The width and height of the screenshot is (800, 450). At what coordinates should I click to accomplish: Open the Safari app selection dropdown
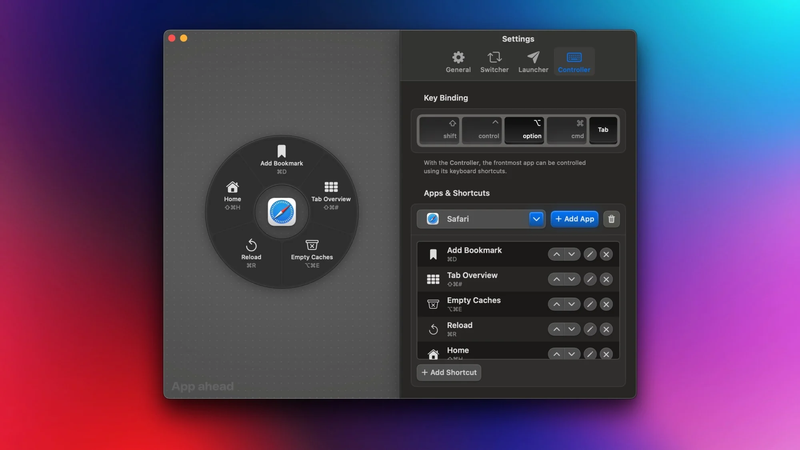pos(536,219)
